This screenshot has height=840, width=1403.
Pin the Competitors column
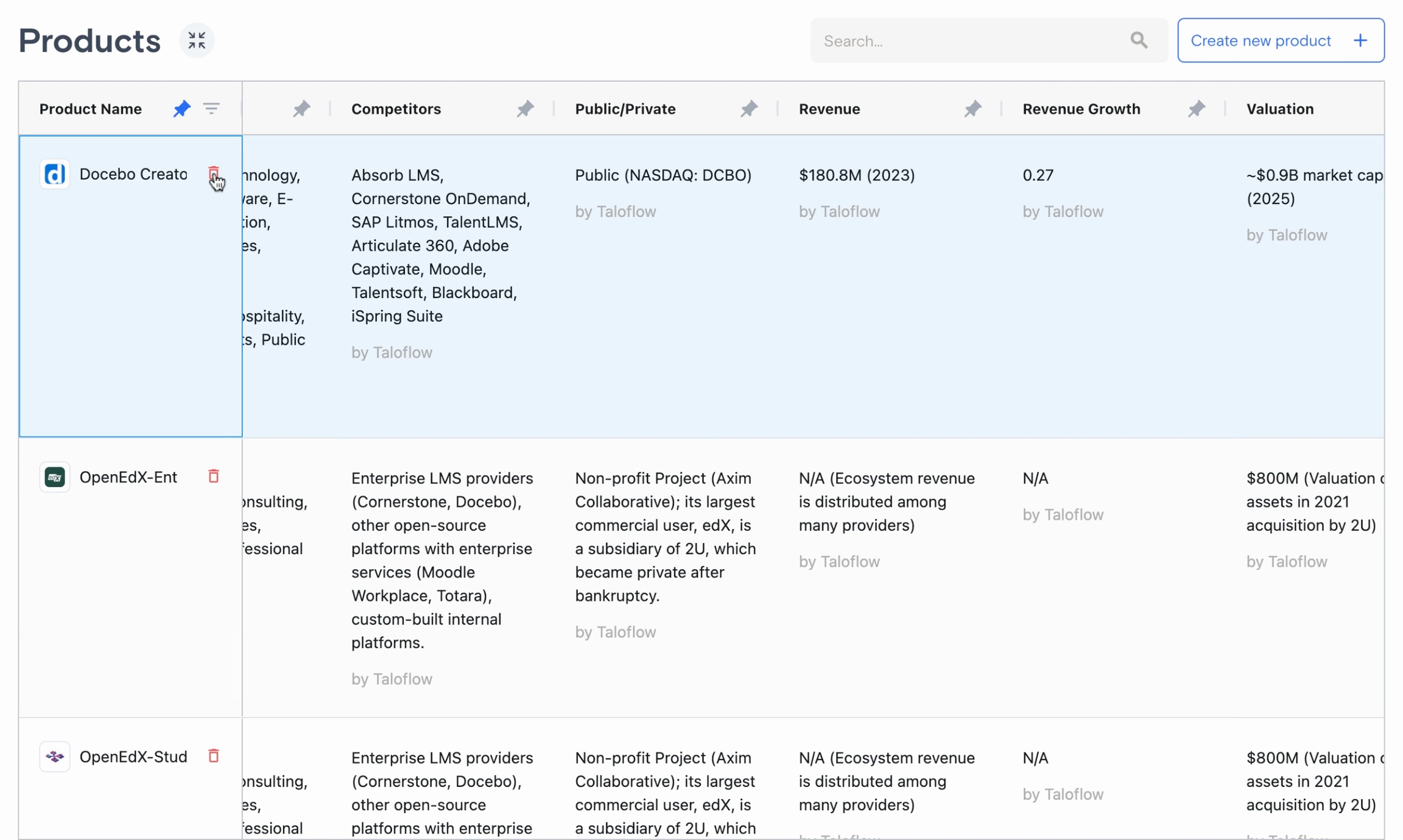click(x=525, y=109)
